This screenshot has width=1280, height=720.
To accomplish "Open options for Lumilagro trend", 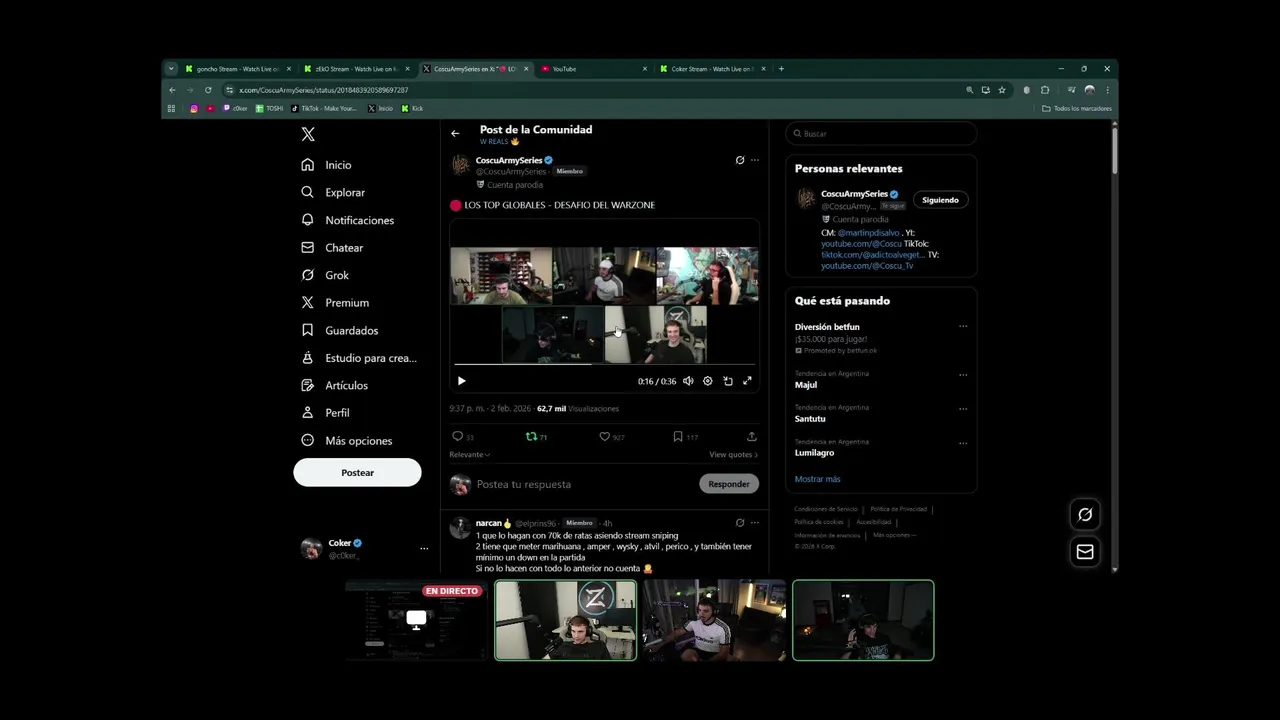I will pos(963,443).
